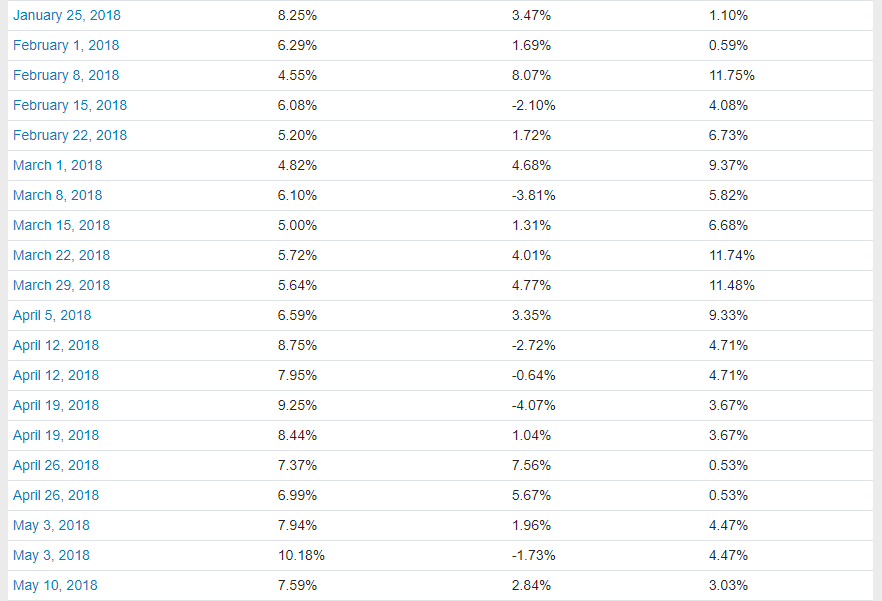The width and height of the screenshot is (882, 601).
Task: Open May 3, 2018 link beside 10.18%
Action: tap(51, 555)
